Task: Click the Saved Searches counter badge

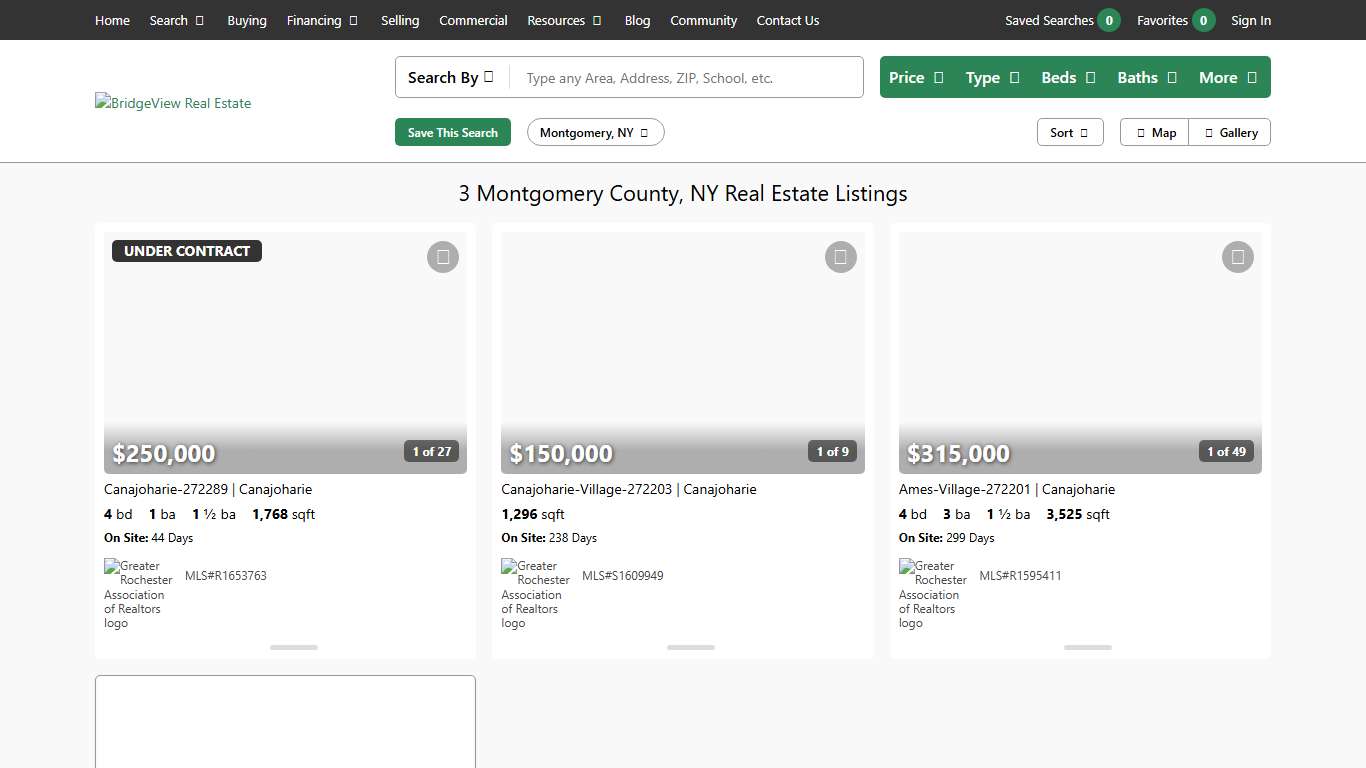Action: [1107, 19]
